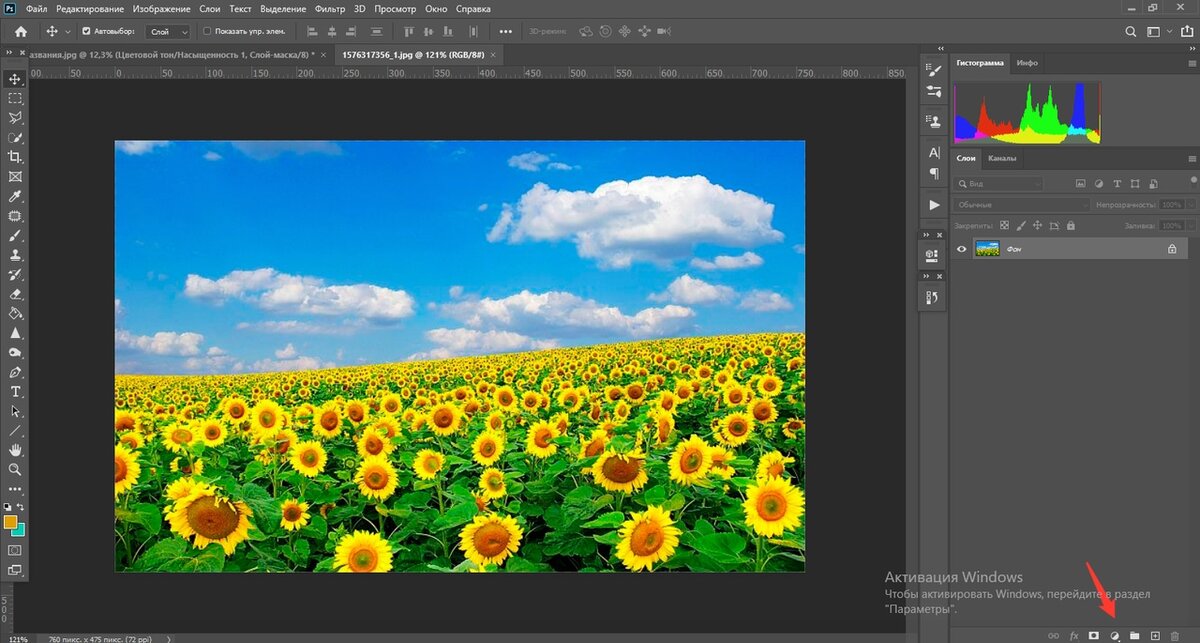Image resolution: width=1200 pixels, height=643 pixels.
Task: Open the Слой auto-select dropdown
Action: [x=168, y=32]
